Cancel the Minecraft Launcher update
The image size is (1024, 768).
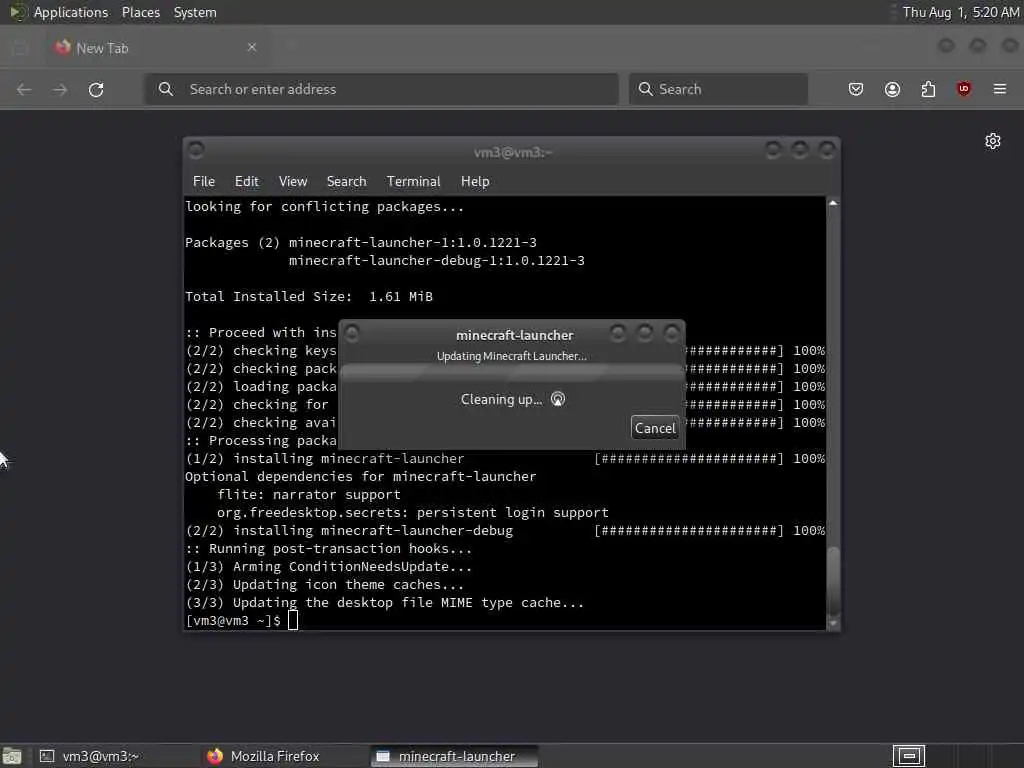coord(655,428)
